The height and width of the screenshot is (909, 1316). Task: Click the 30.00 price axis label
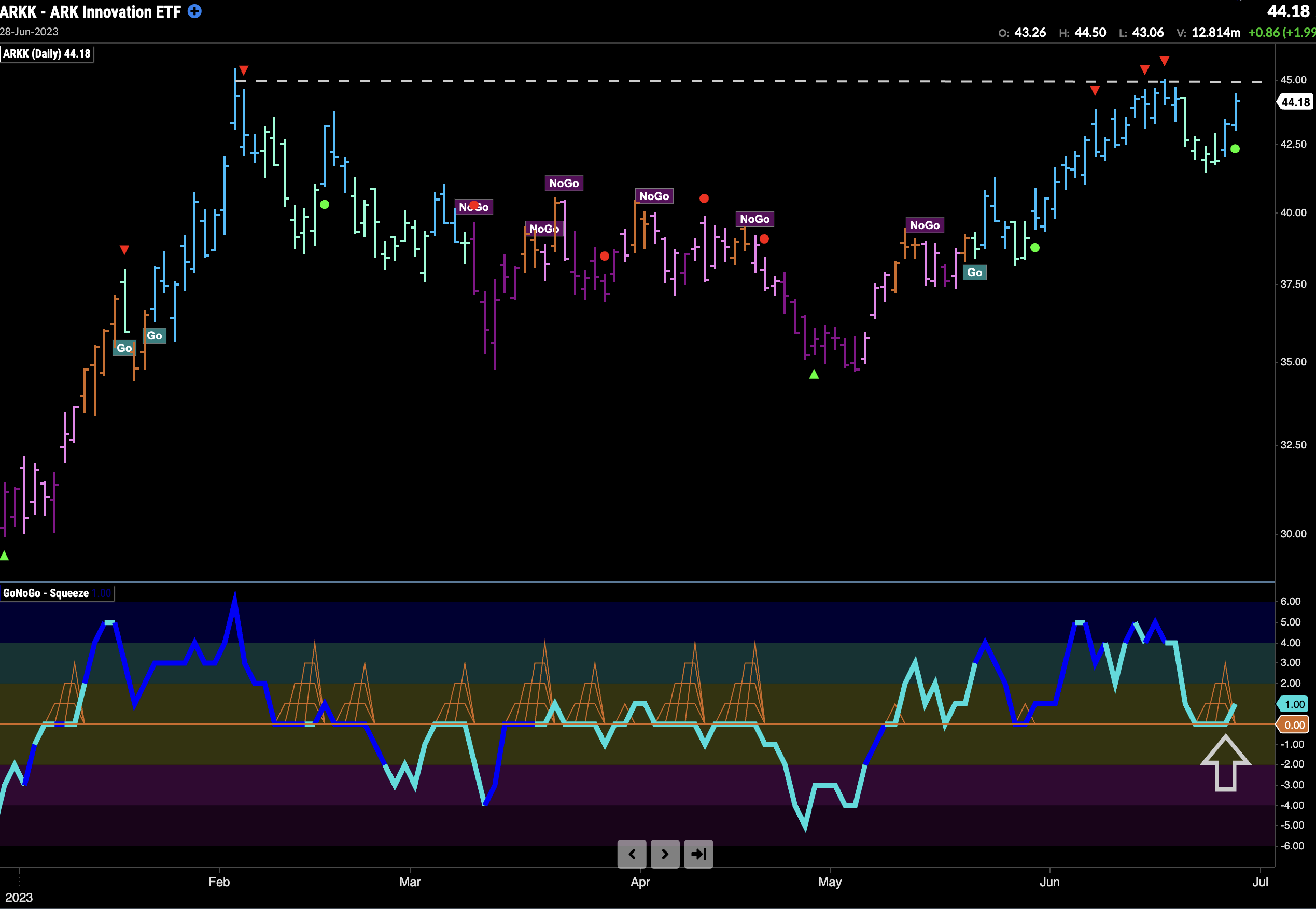(1293, 534)
